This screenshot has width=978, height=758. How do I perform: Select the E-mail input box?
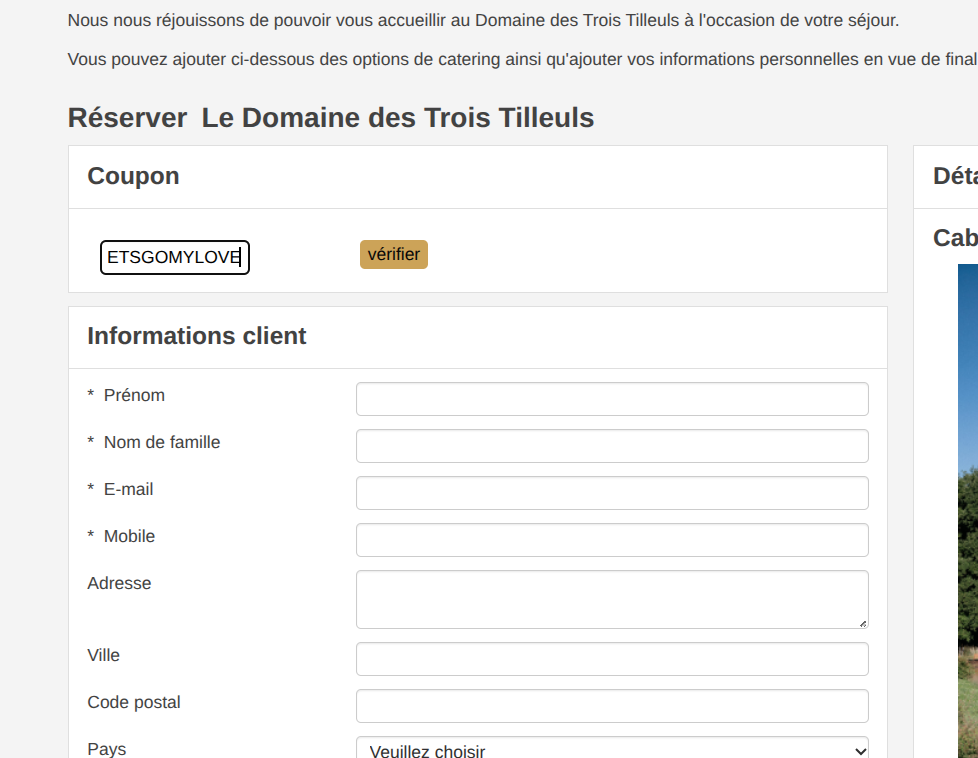pos(611,493)
